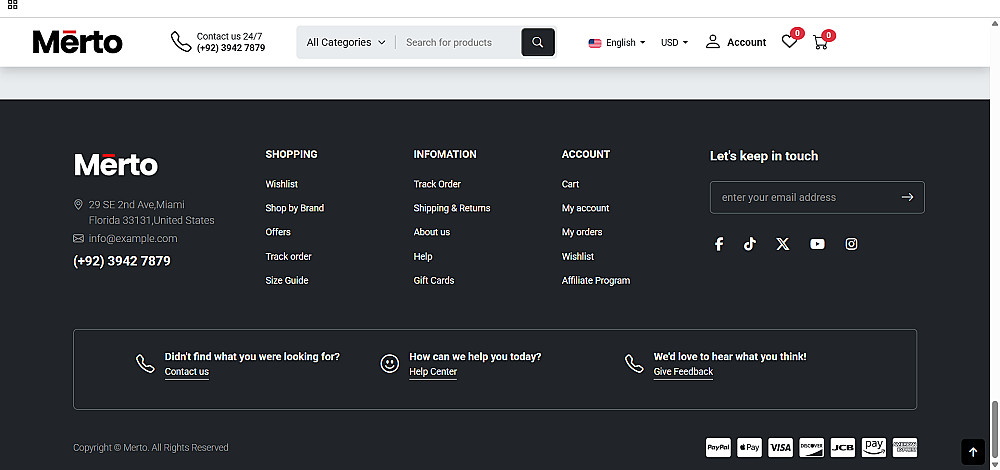
Task: Open the shopping cart icon
Action: [x=820, y=42]
